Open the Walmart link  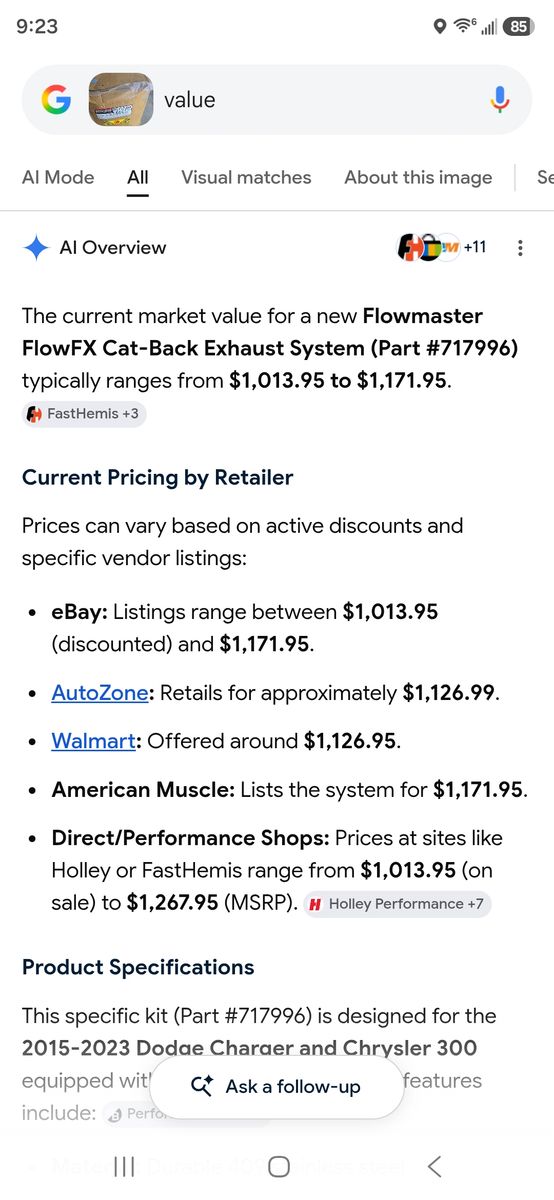[93, 741]
